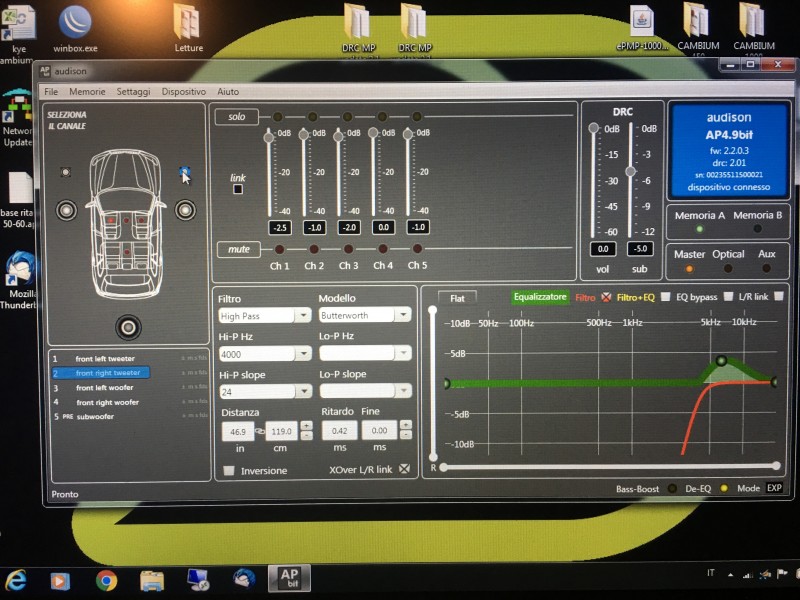Select front left woofer in channel list
800x600 pixels.
[105, 388]
